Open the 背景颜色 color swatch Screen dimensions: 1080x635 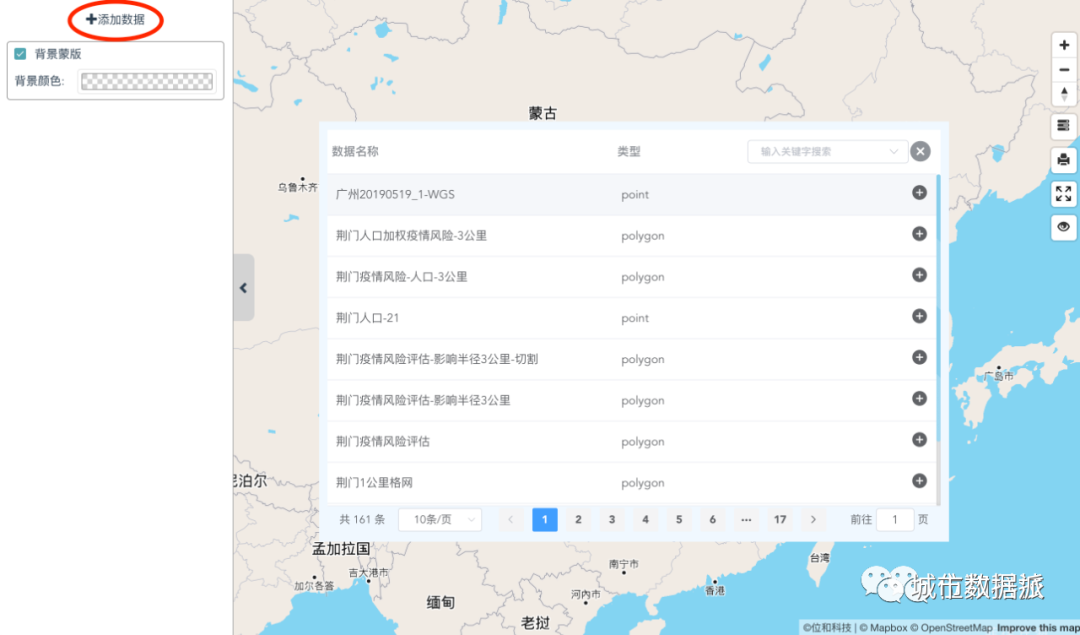pos(147,81)
